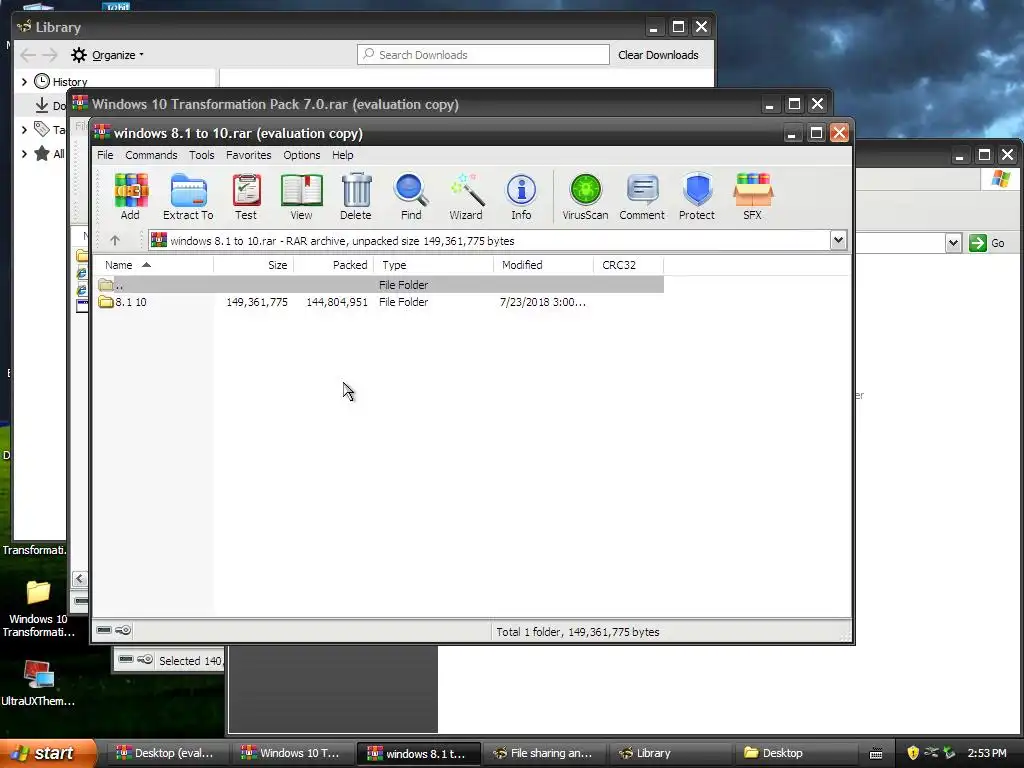Sort by Modified column header
Screen dimensions: 1024x768
tap(543, 264)
